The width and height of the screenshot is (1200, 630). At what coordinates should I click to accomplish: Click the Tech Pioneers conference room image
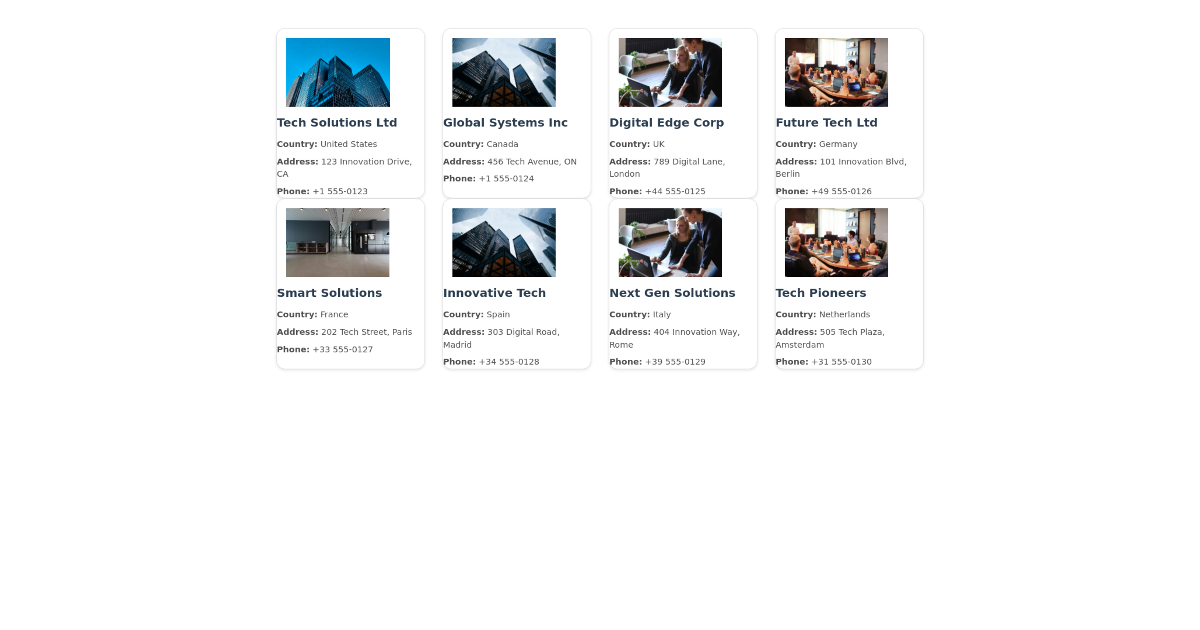836,242
